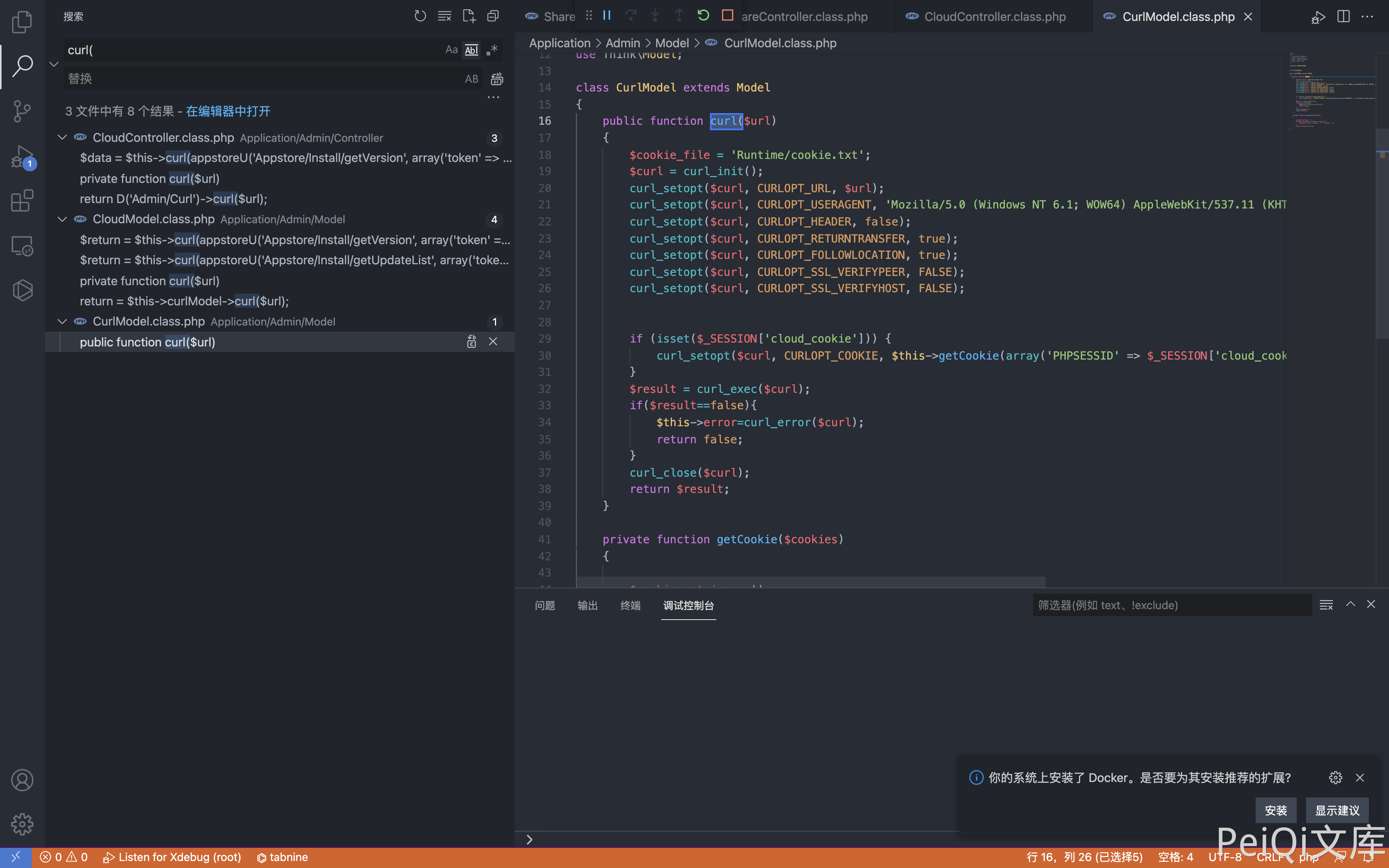
Task: Stop debugging with the red square
Action: 727,15
